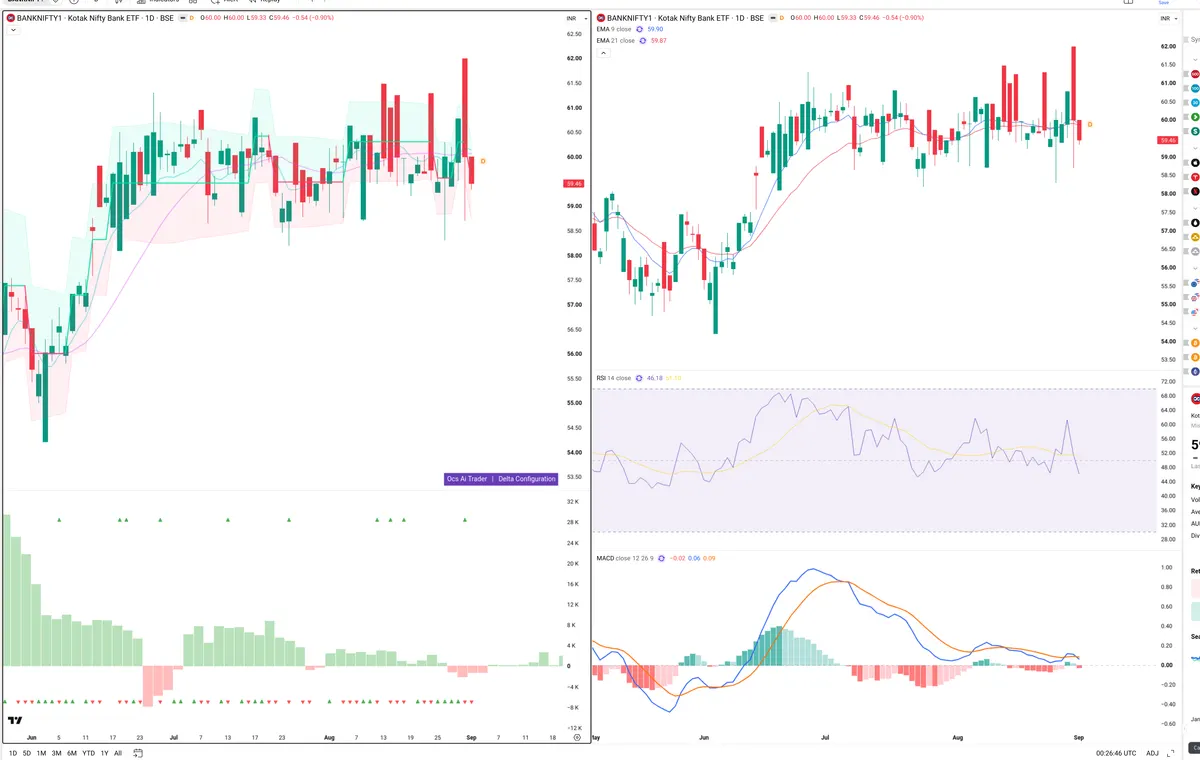Image resolution: width=1200 pixels, height=760 pixels.
Task: Click 1.00 on MACD pane scale
Action: (1166, 568)
